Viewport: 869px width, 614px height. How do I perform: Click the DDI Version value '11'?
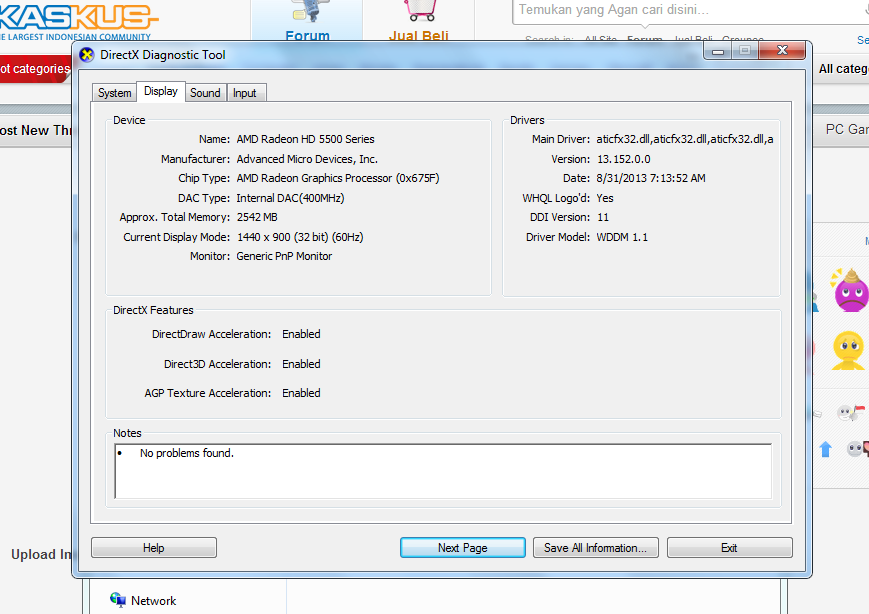click(x=603, y=217)
